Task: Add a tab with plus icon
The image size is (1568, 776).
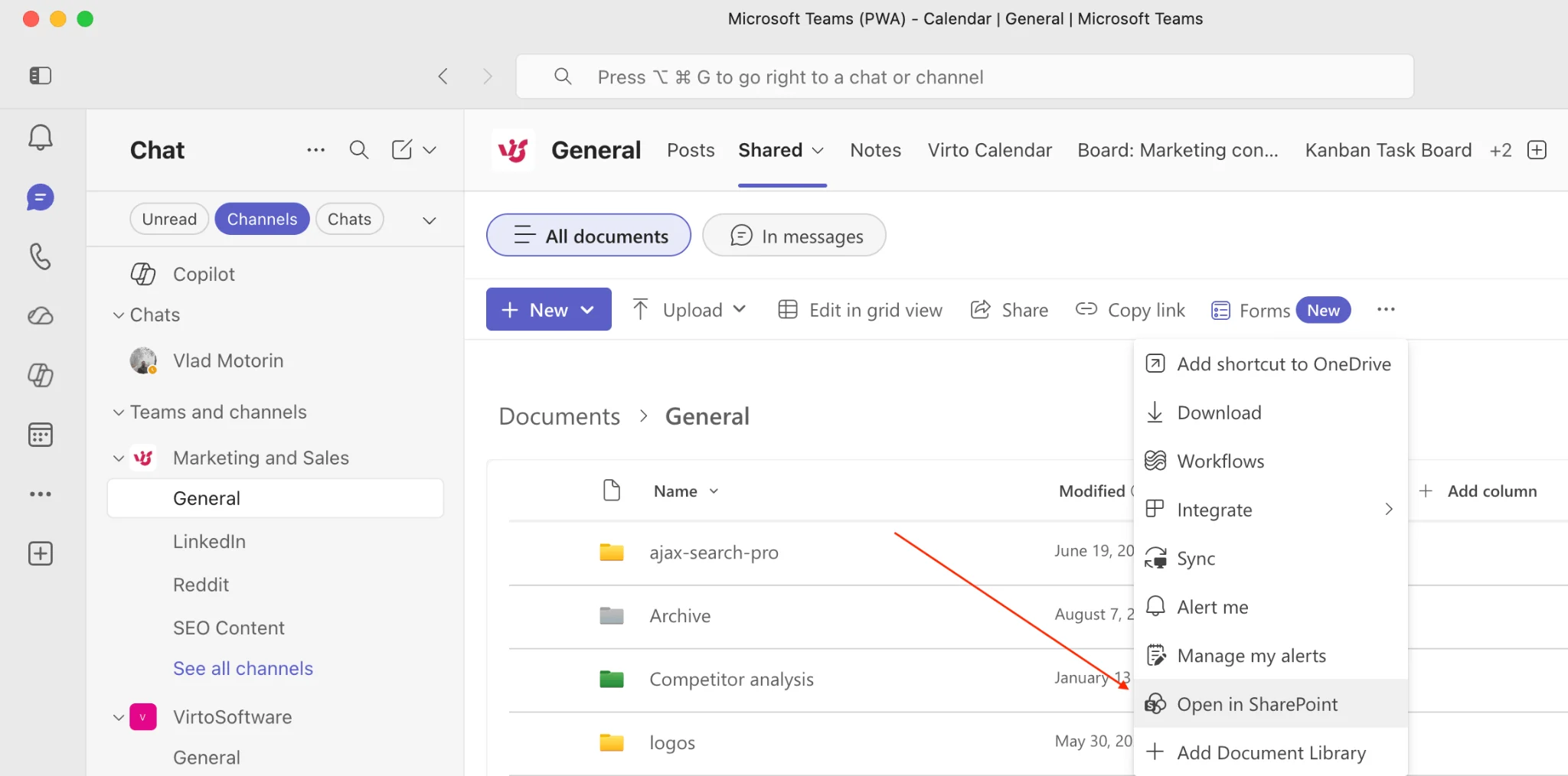Action: (x=1537, y=150)
